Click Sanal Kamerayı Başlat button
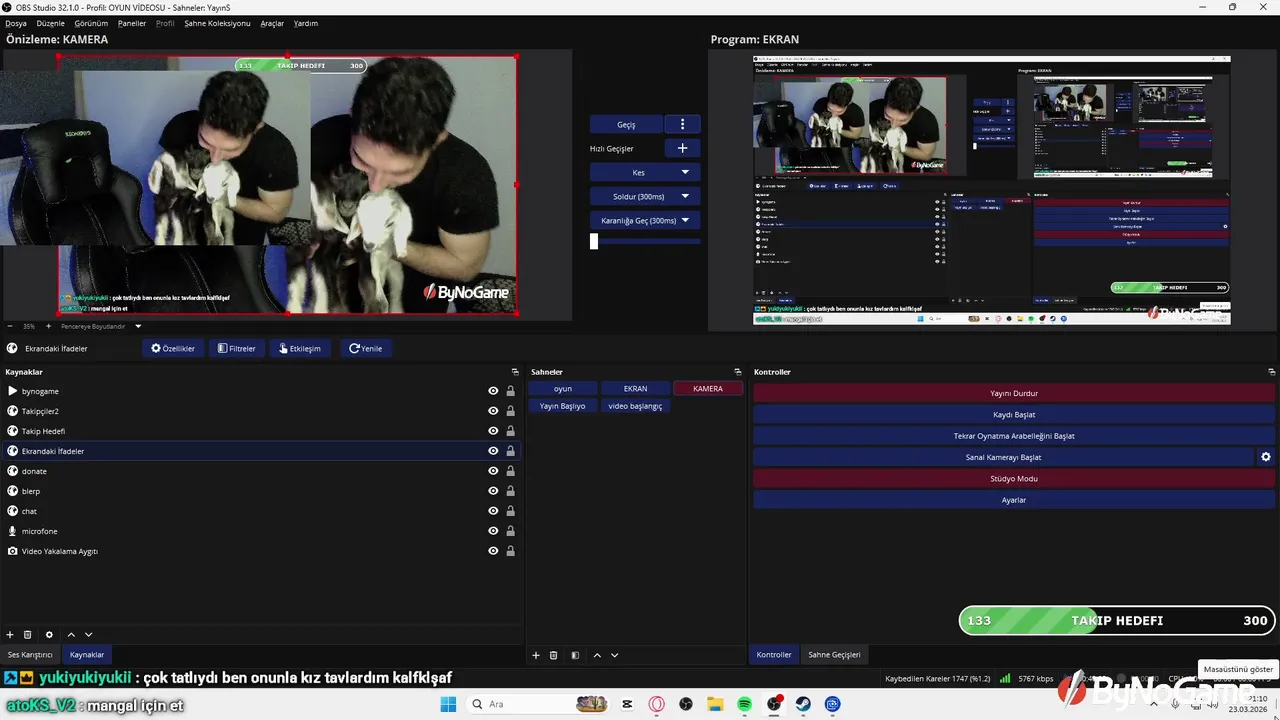Viewport: 1280px width, 720px height. coord(1003,457)
